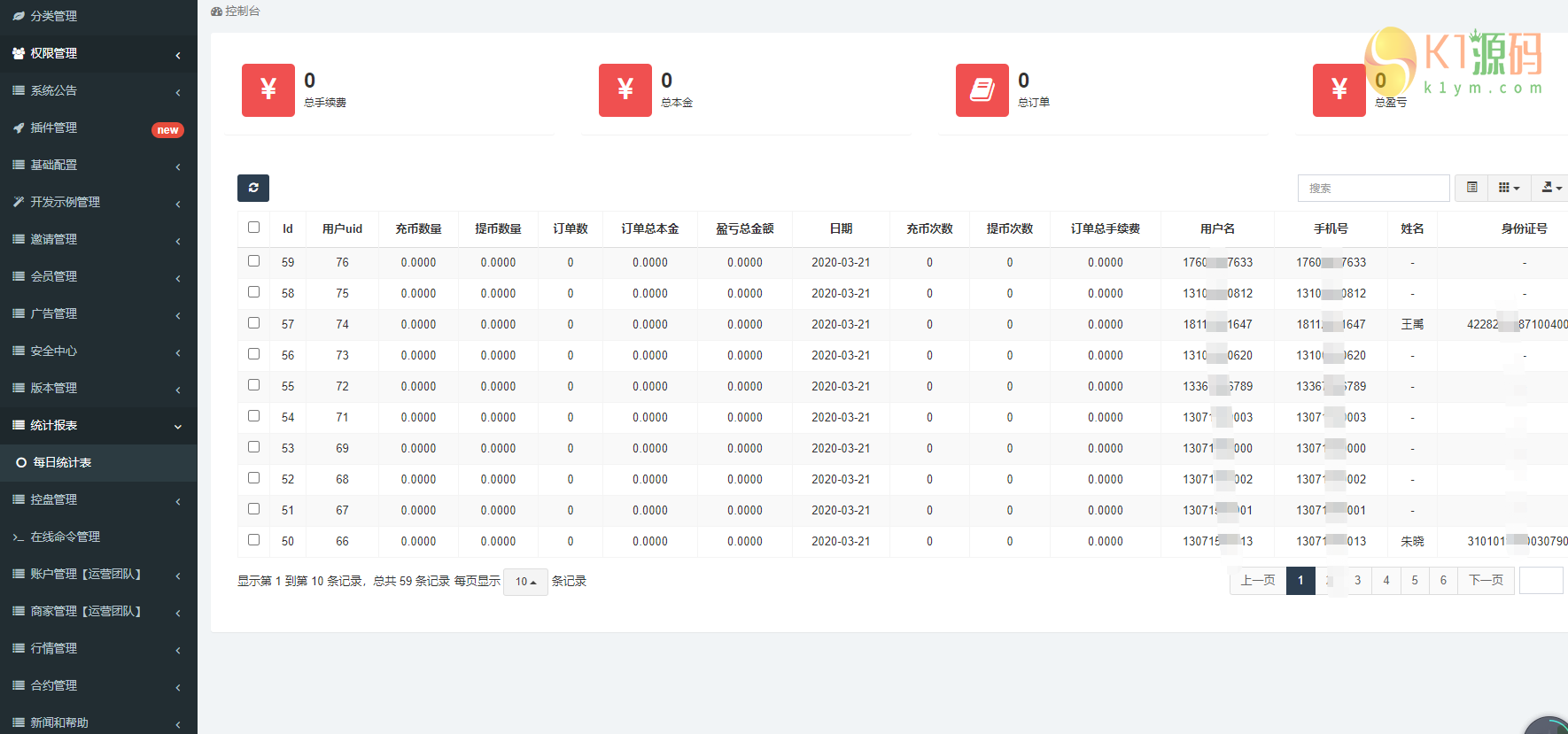Click the list icon beside 系统公告
This screenshot has width=1568, height=734.
coord(19,90)
